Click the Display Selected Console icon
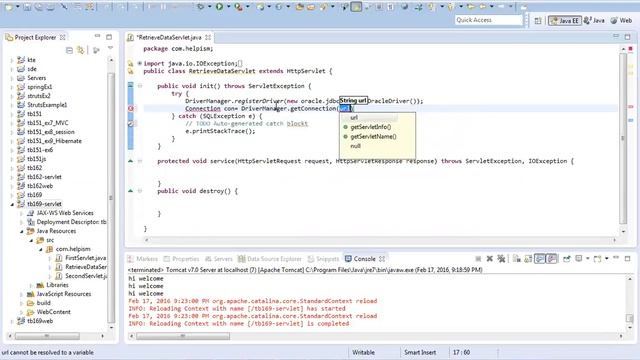The width and height of the screenshot is (640, 360). click(x=579, y=259)
